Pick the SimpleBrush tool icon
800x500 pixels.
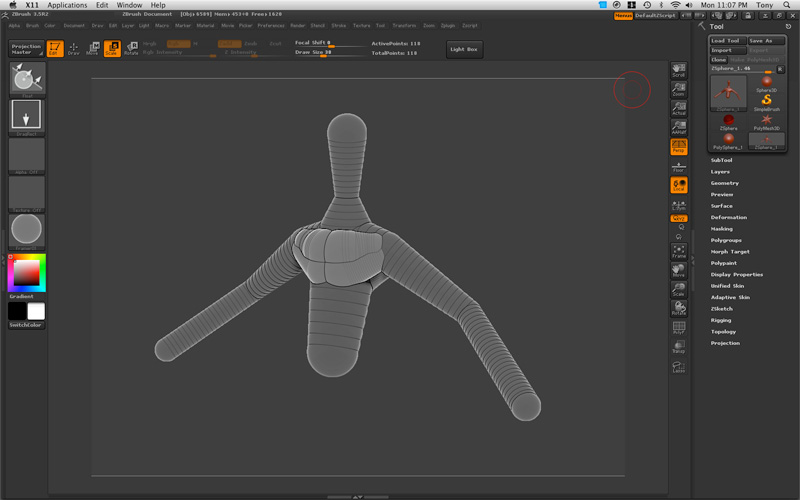[766, 101]
